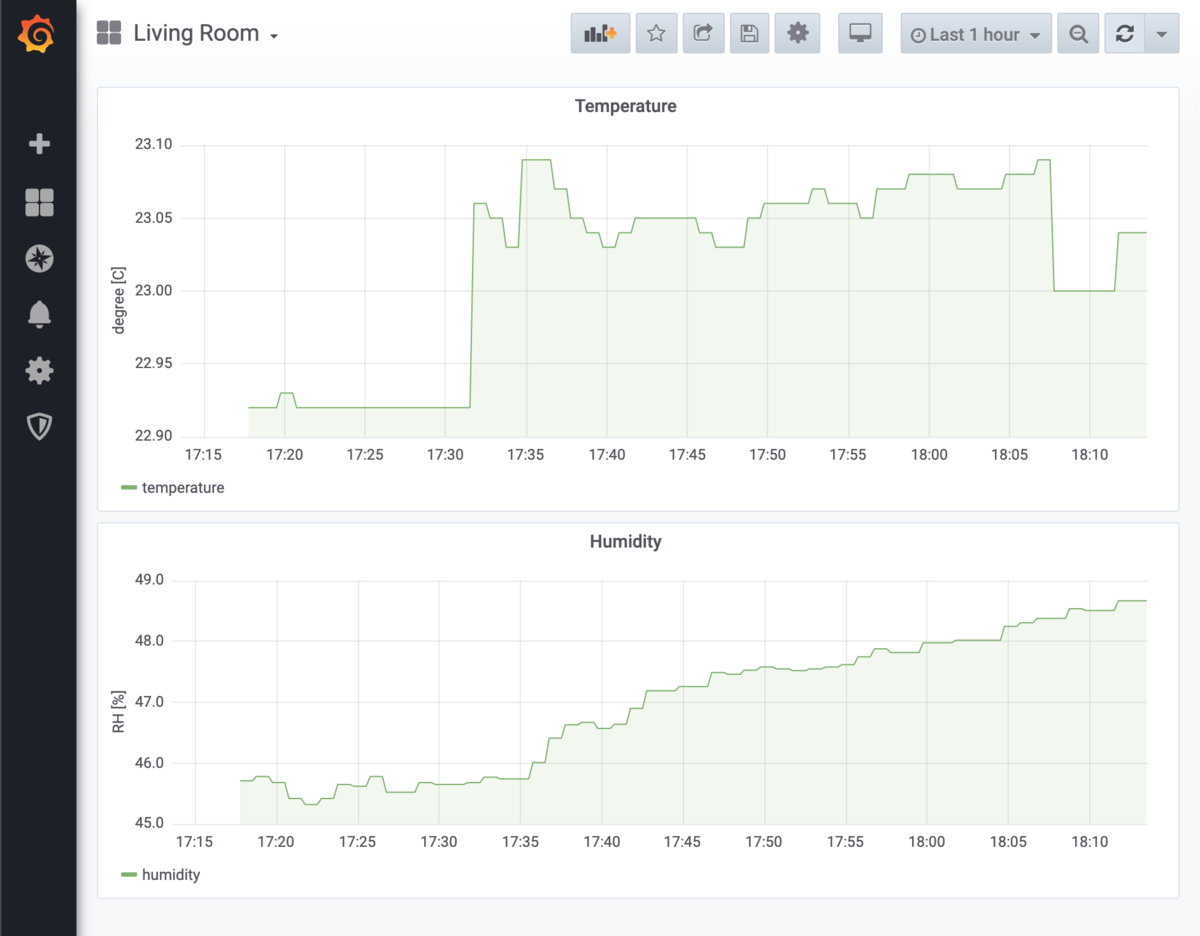Save the dashboard
Viewport: 1200px width, 936px height.
click(750, 34)
